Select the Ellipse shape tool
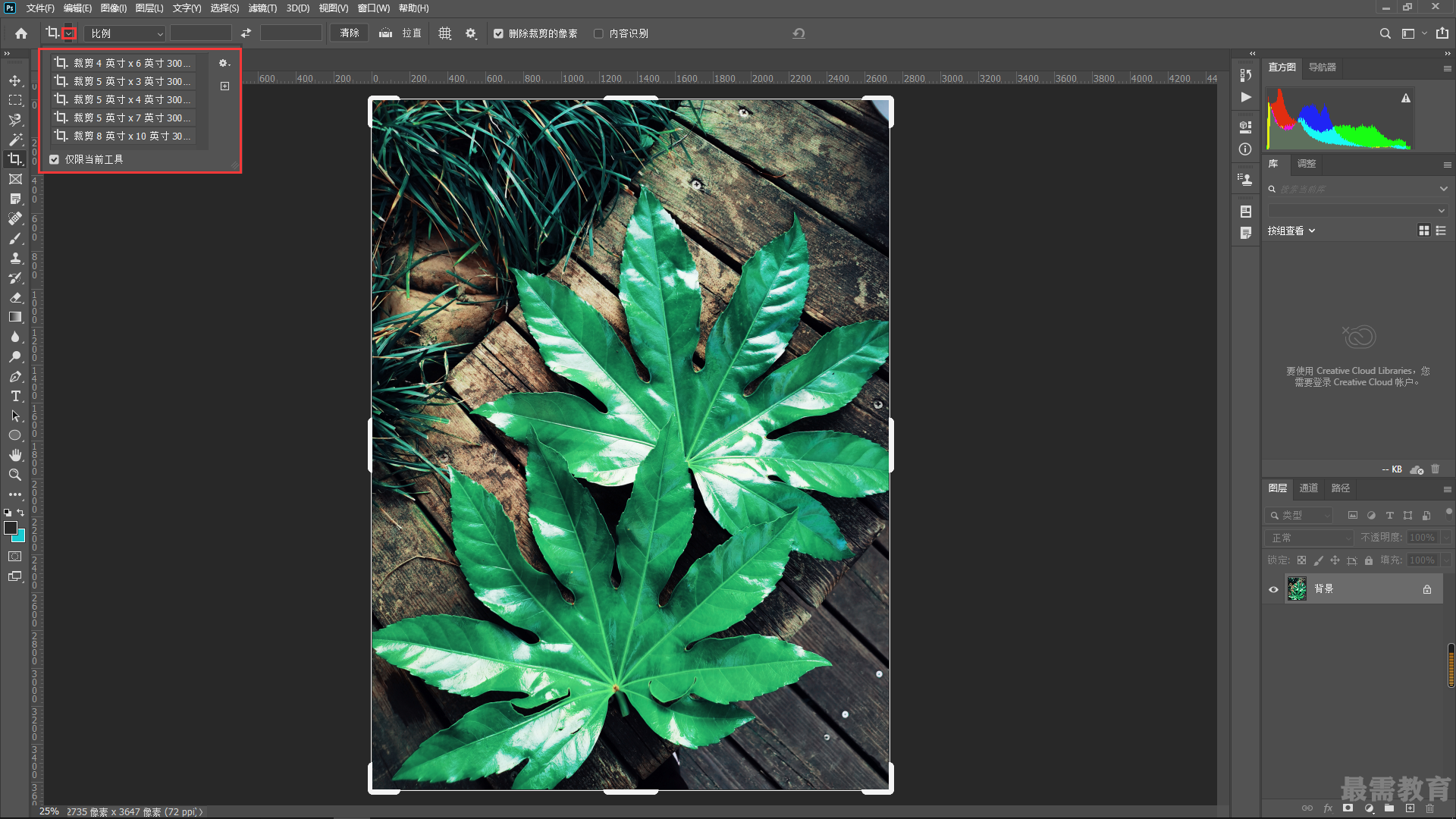The image size is (1456, 819). point(15,435)
